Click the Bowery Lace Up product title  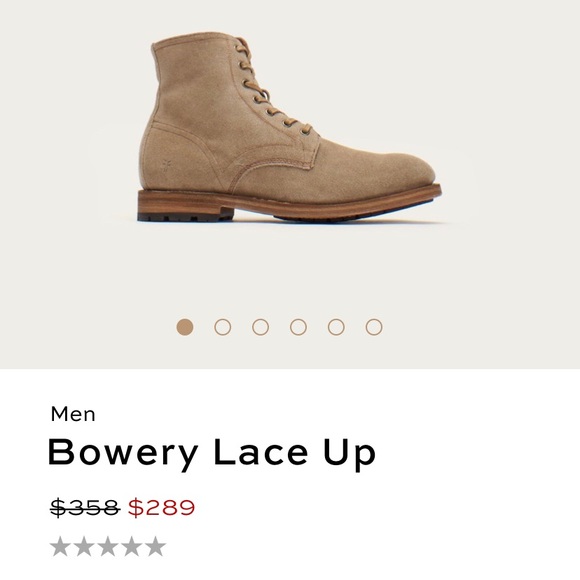point(212,454)
